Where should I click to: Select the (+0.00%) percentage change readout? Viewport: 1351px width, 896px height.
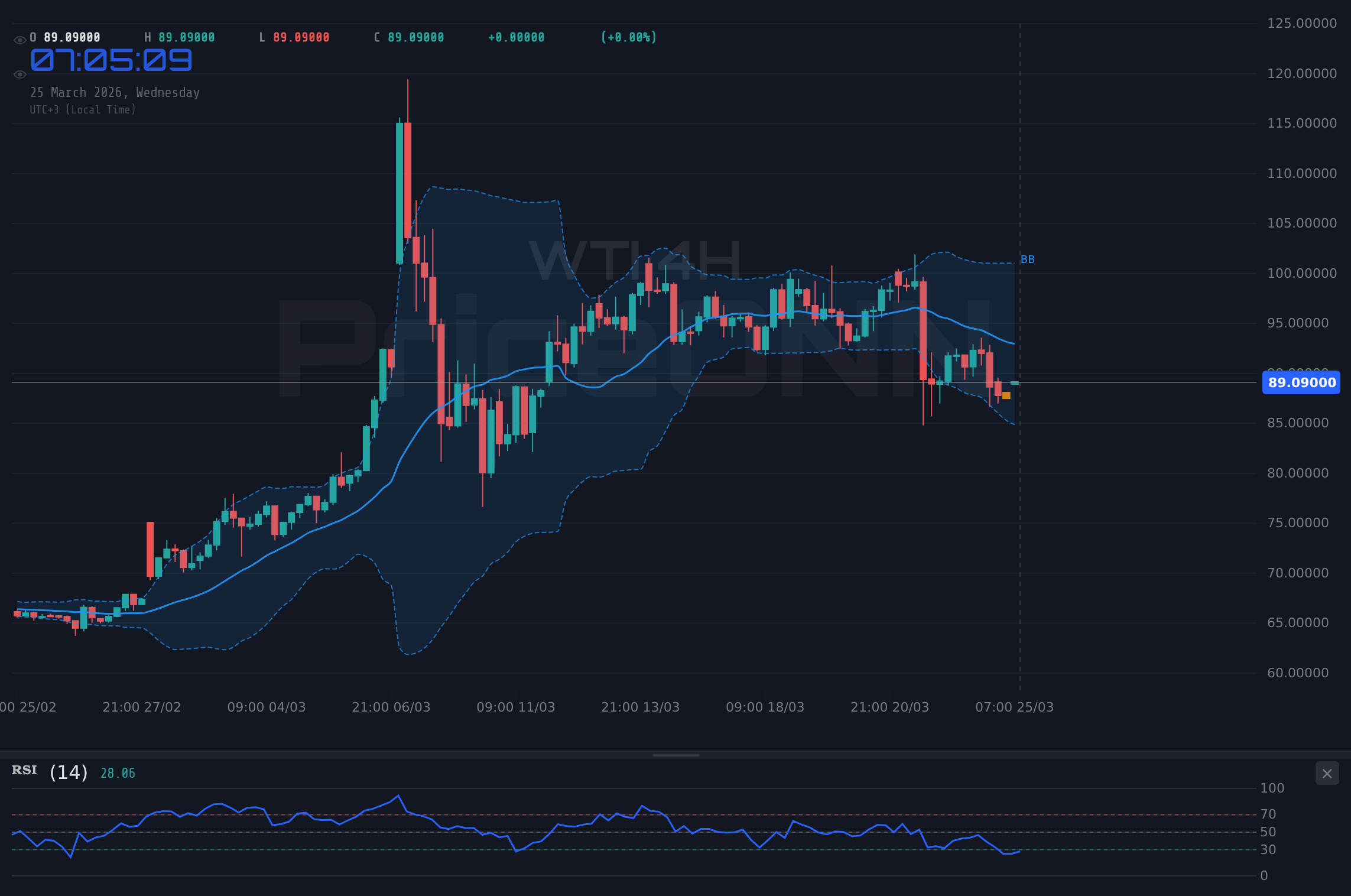point(628,37)
